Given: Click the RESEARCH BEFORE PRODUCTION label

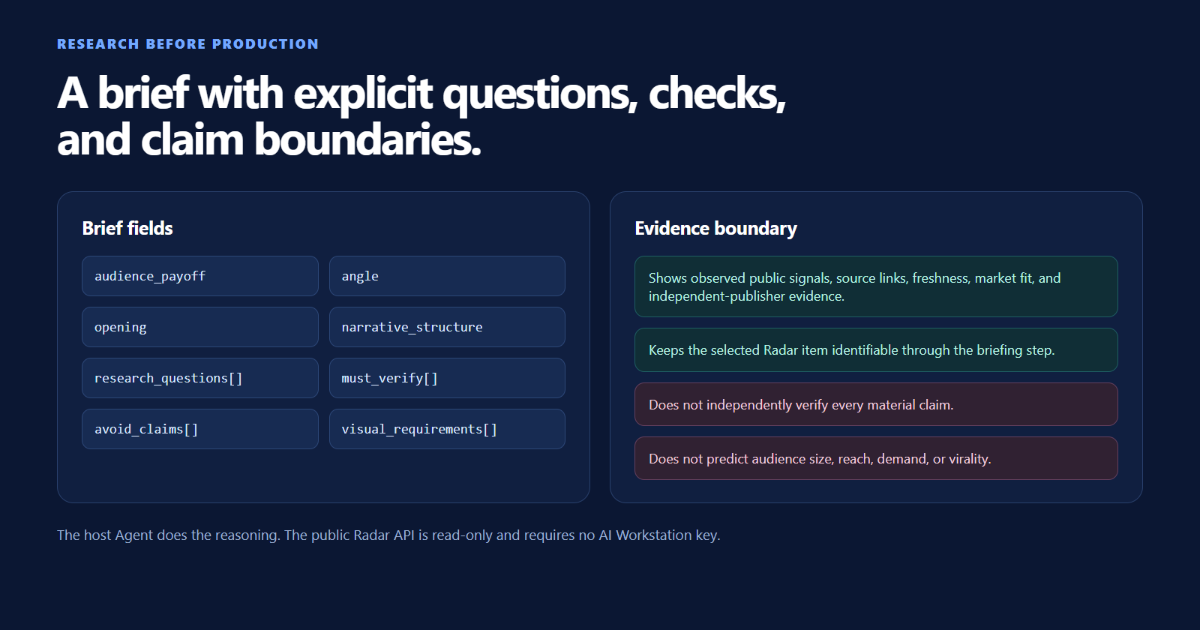Looking at the screenshot, I should tap(188, 44).
